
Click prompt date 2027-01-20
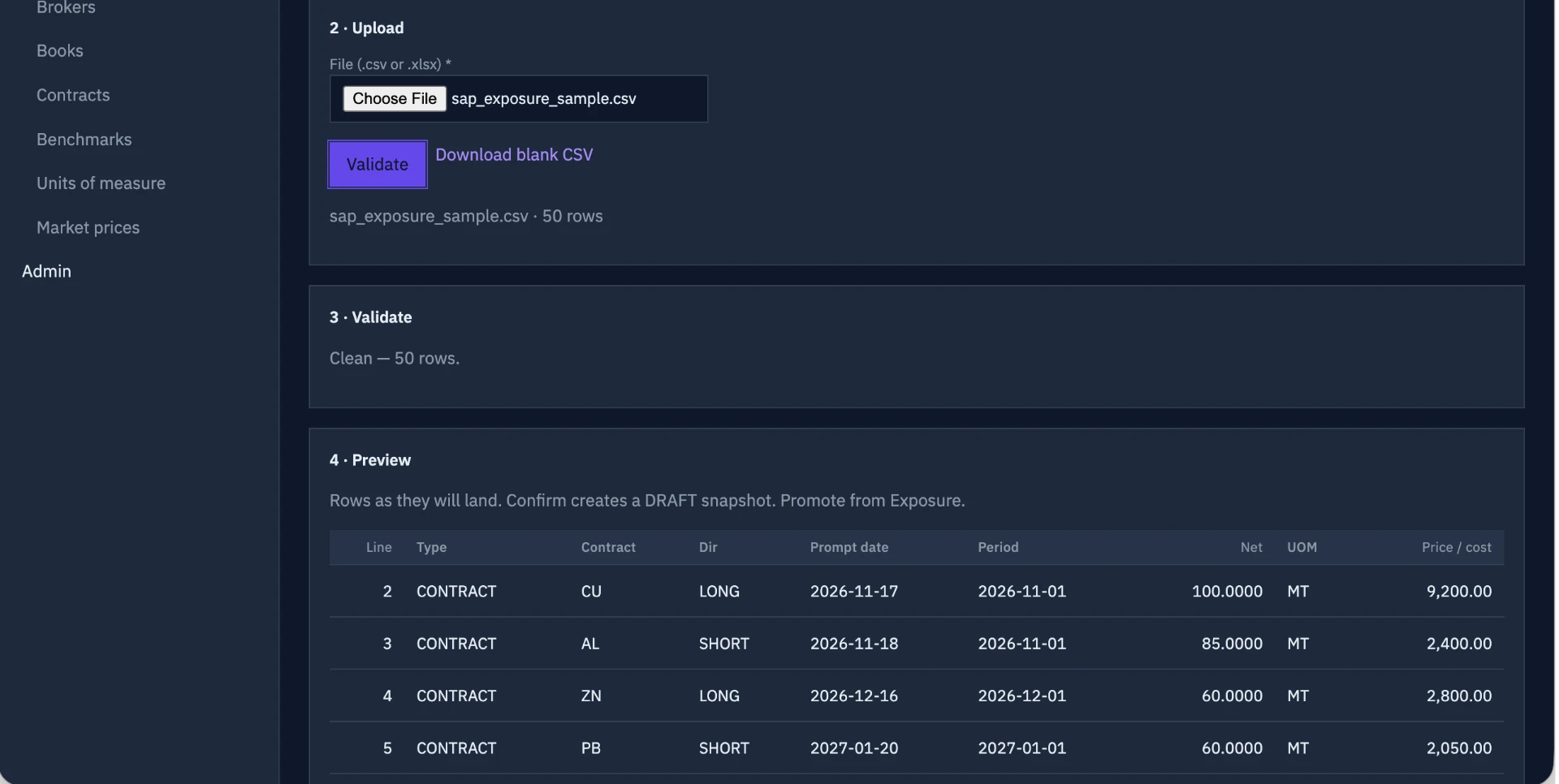[x=854, y=747]
